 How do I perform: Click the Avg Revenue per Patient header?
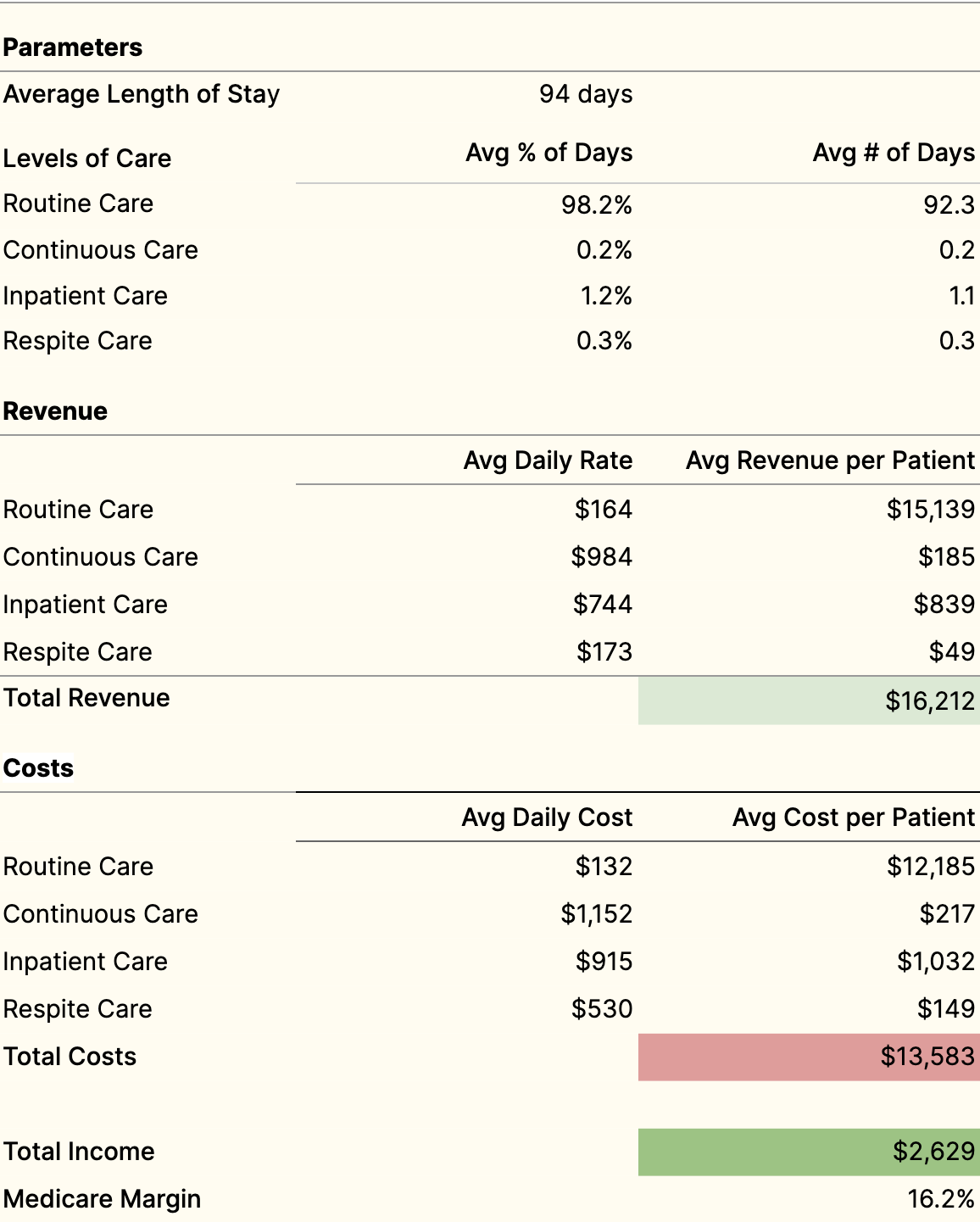pos(830,460)
